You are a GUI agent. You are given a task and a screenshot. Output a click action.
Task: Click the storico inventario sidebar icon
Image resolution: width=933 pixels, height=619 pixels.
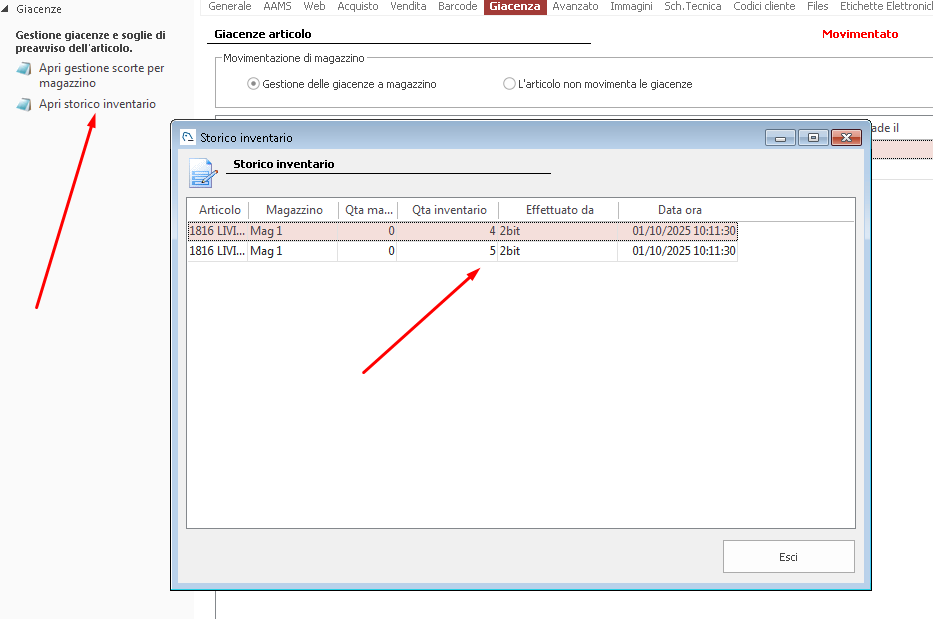pyautogui.click(x=24, y=104)
